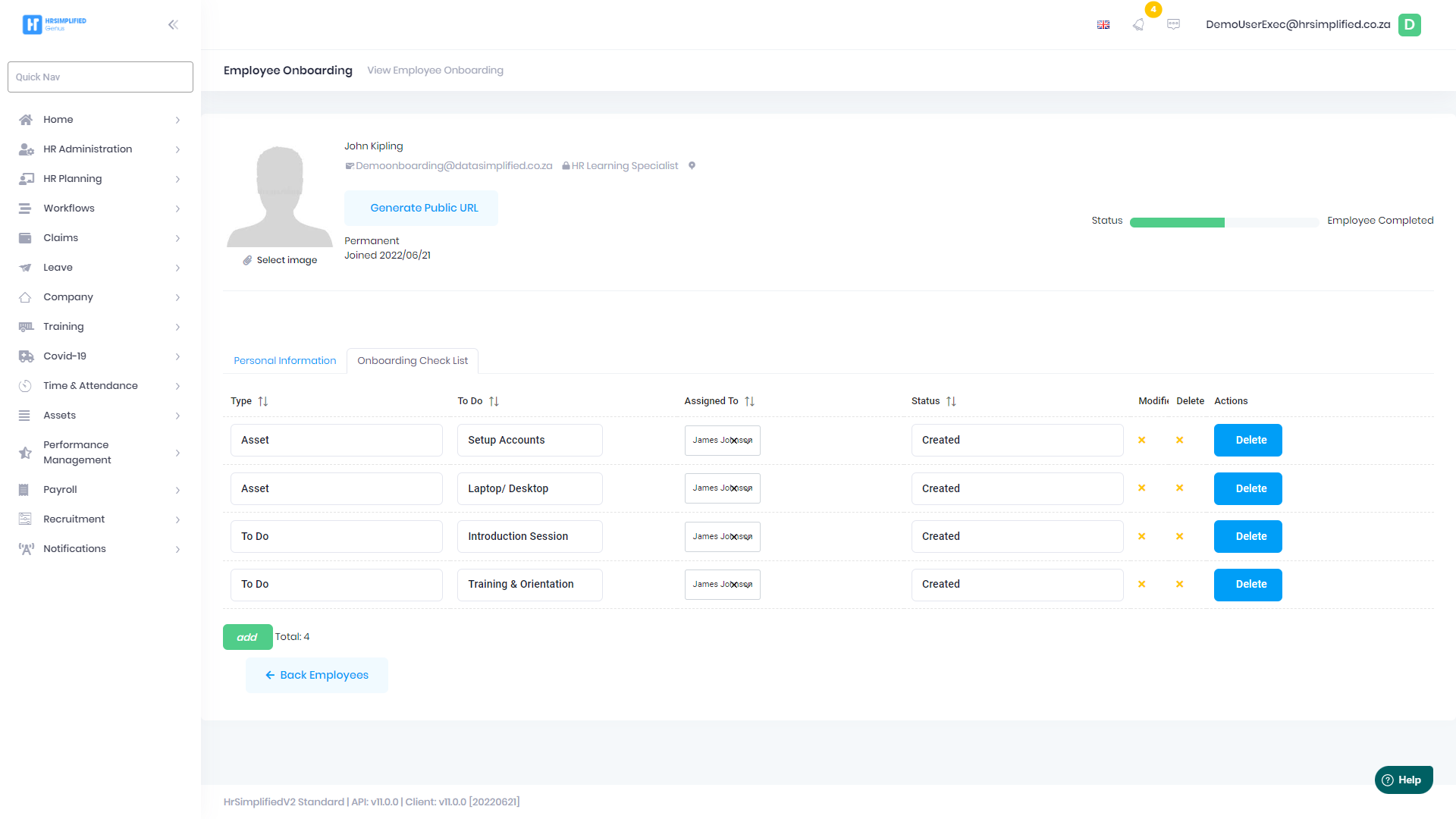Click the green D user avatar

click(1409, 25)
